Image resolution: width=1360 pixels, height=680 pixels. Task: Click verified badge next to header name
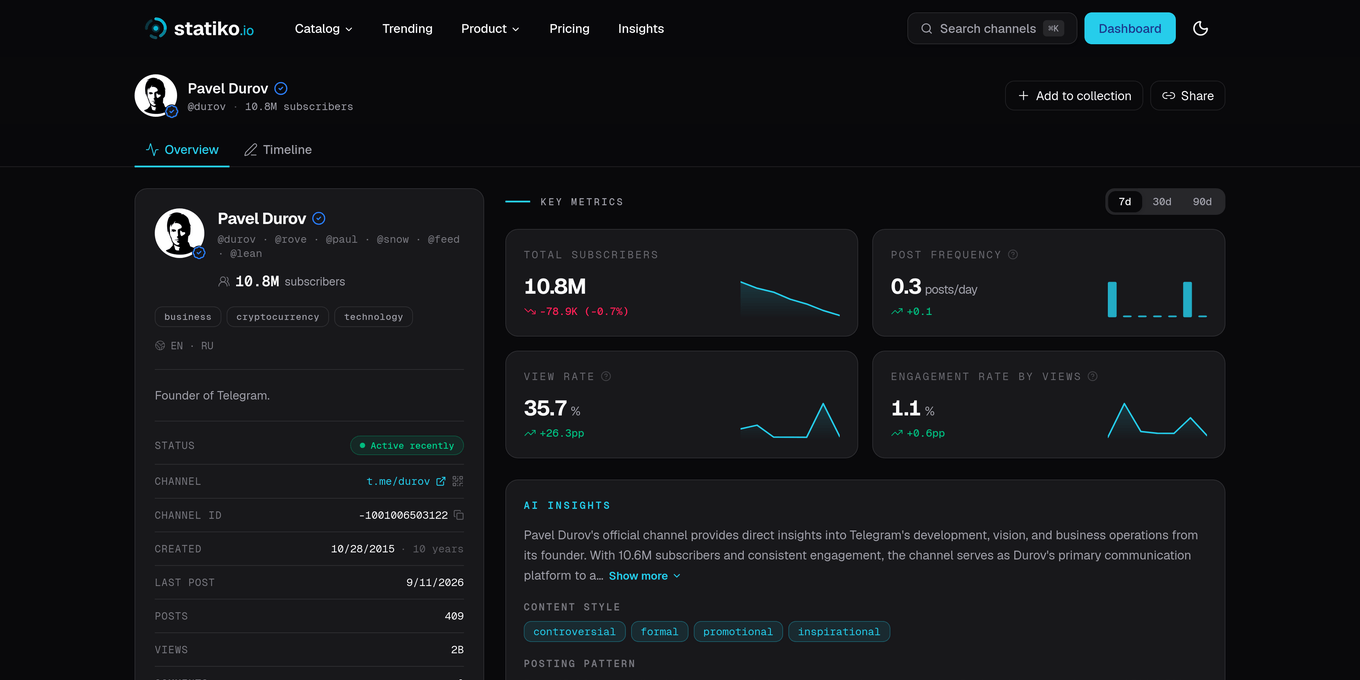281,88
